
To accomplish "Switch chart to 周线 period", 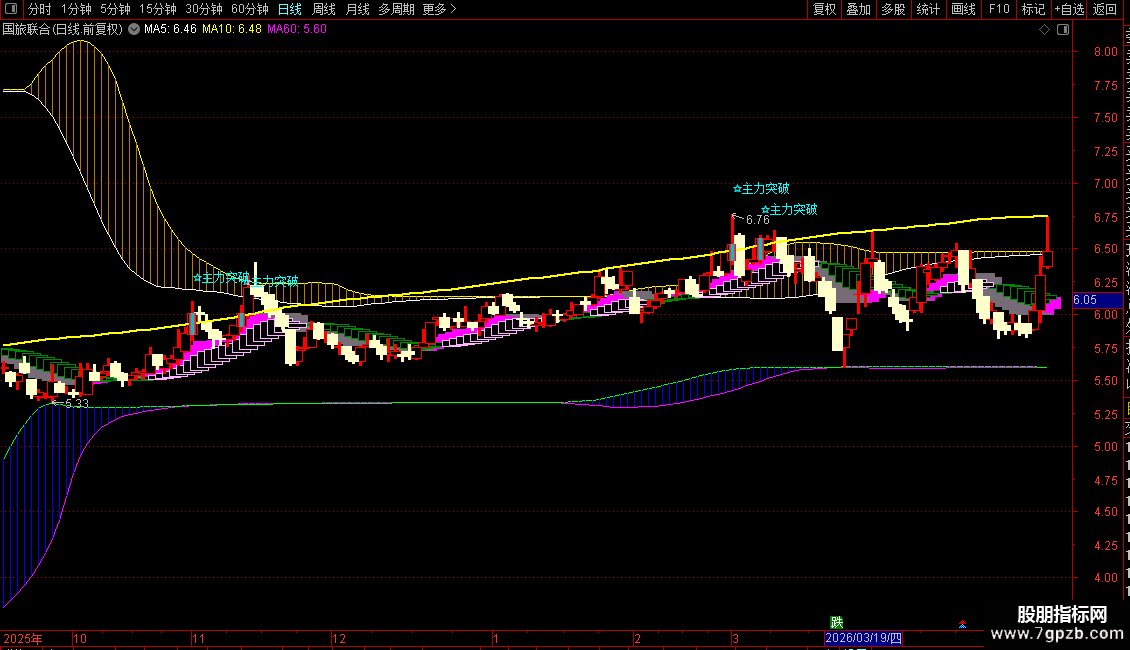I will [x=324, y=9].
